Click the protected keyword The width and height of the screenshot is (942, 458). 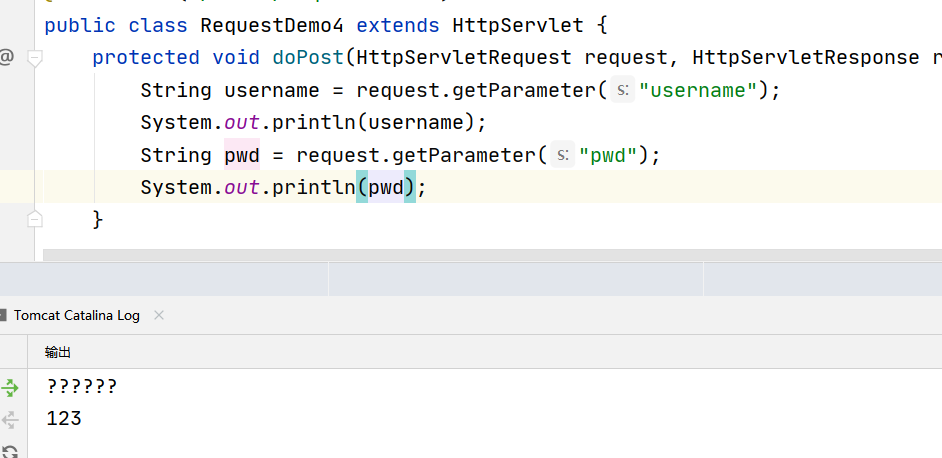pyautogui.click(x=146, y=58)
